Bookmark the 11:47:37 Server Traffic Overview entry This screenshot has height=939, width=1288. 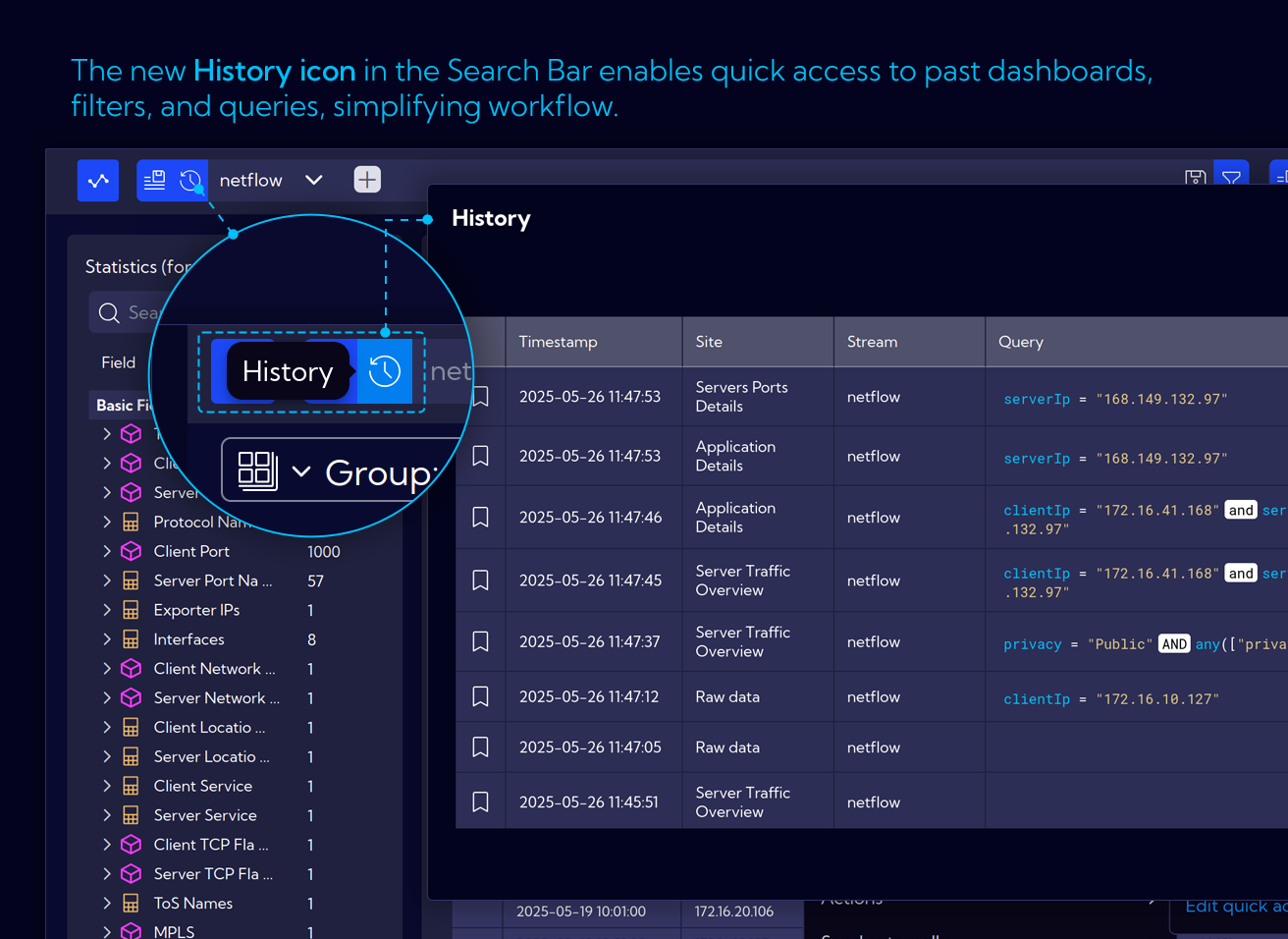pyautogui.click(x=480, y=641)
